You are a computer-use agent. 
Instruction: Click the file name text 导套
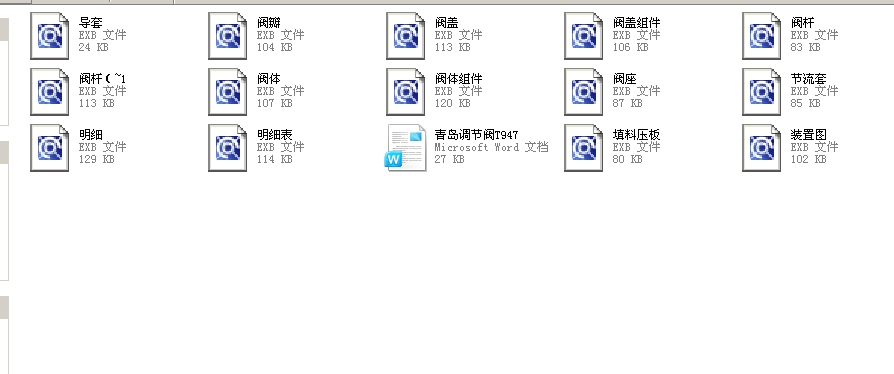tap(91, 23)
